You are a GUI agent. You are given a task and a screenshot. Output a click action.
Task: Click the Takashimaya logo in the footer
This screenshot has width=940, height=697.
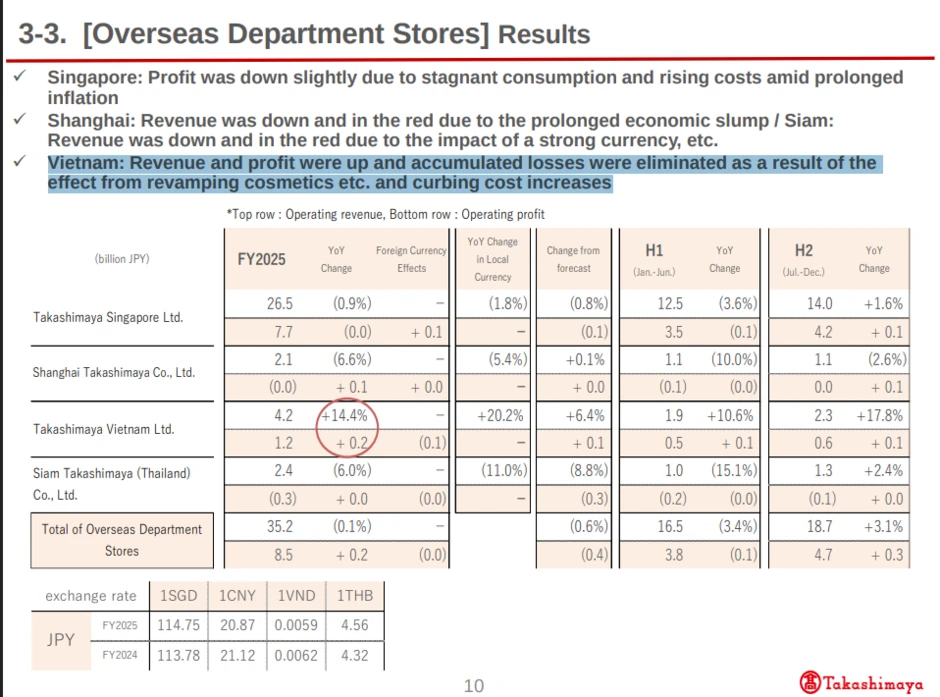coord(861,683)
